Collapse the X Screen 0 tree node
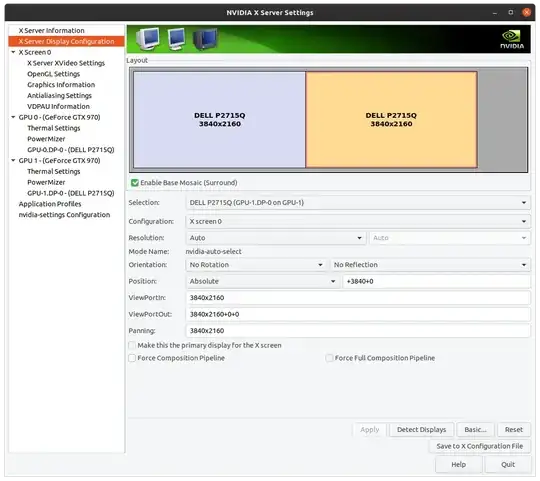The width and height of the screenshot is (540, 481). 13,52
